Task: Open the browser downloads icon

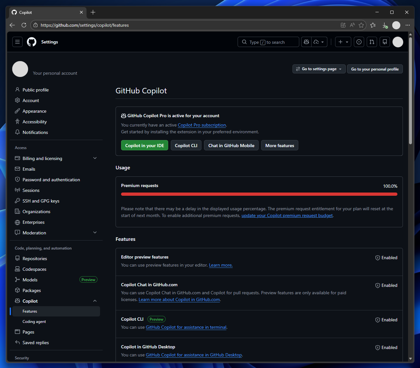Action: (385, 25)
